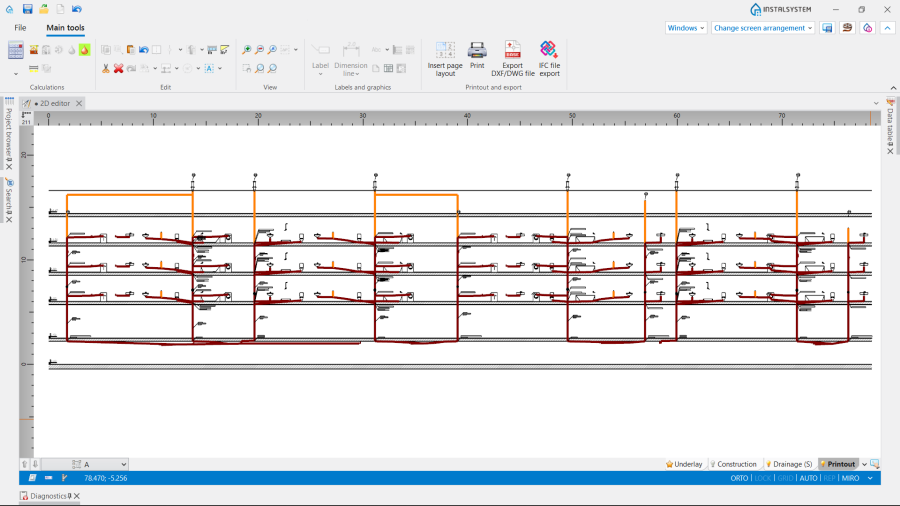Viewport: 900px width, 506px height.
Task: Open the Dimension line dropdown
Action: click(351, 60)
